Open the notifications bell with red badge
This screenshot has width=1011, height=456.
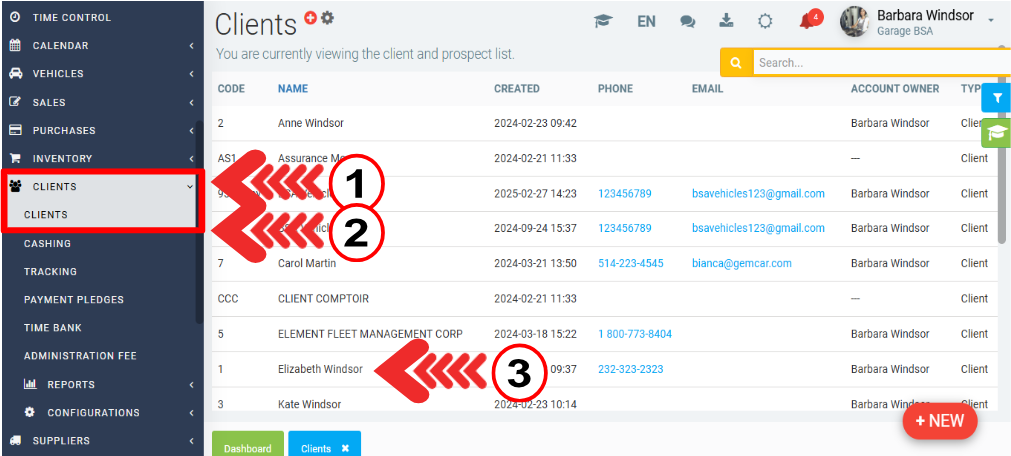pyautogui.click(x=808, y=21)
